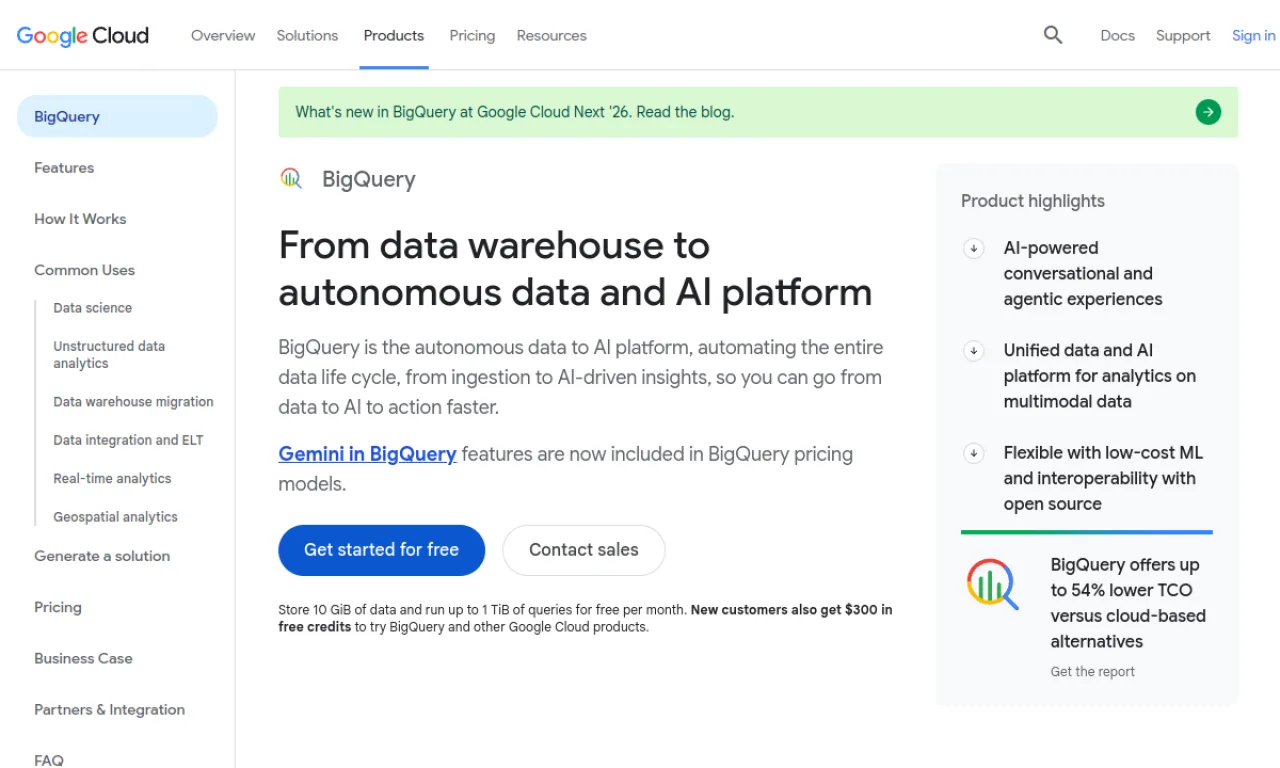
Task: Click the BigQuery logo in TCO report card
Action: [992, 584]
